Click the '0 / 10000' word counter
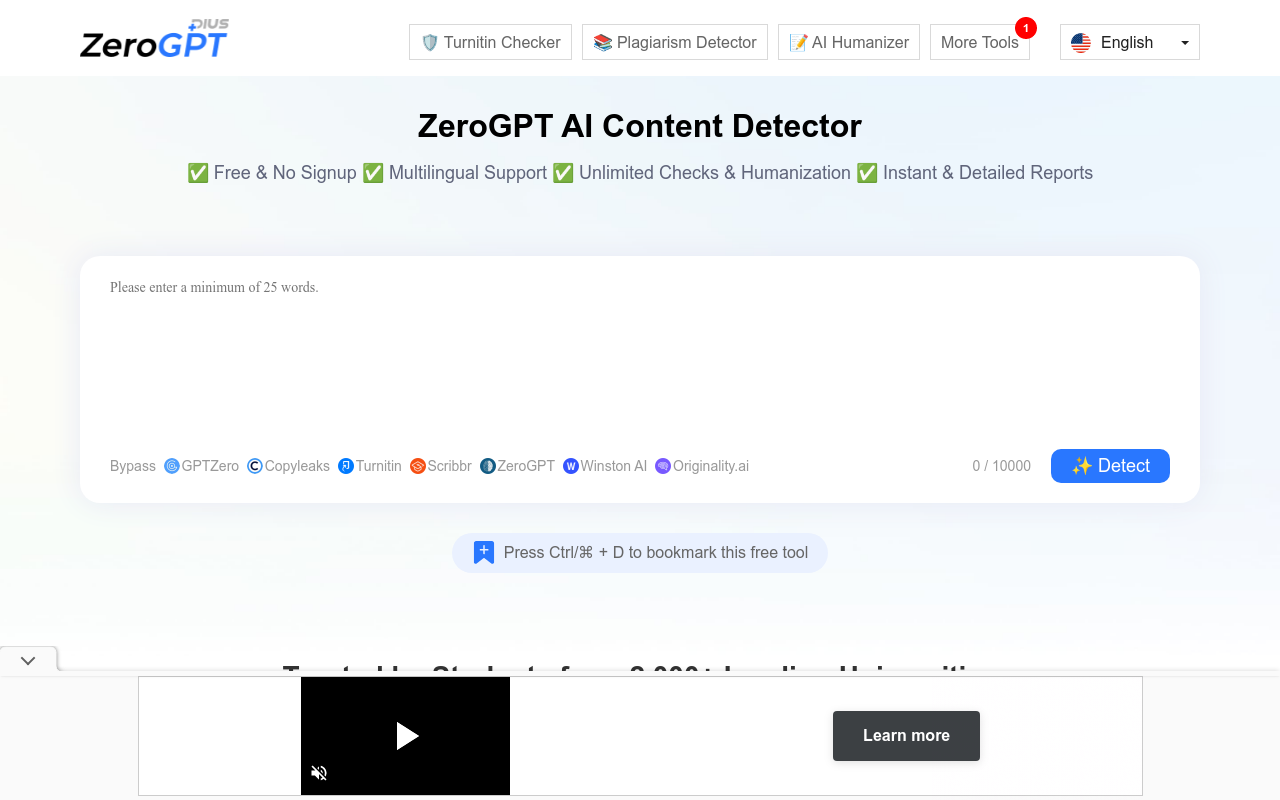The image size is (1280, 800). pos(1001,466)
